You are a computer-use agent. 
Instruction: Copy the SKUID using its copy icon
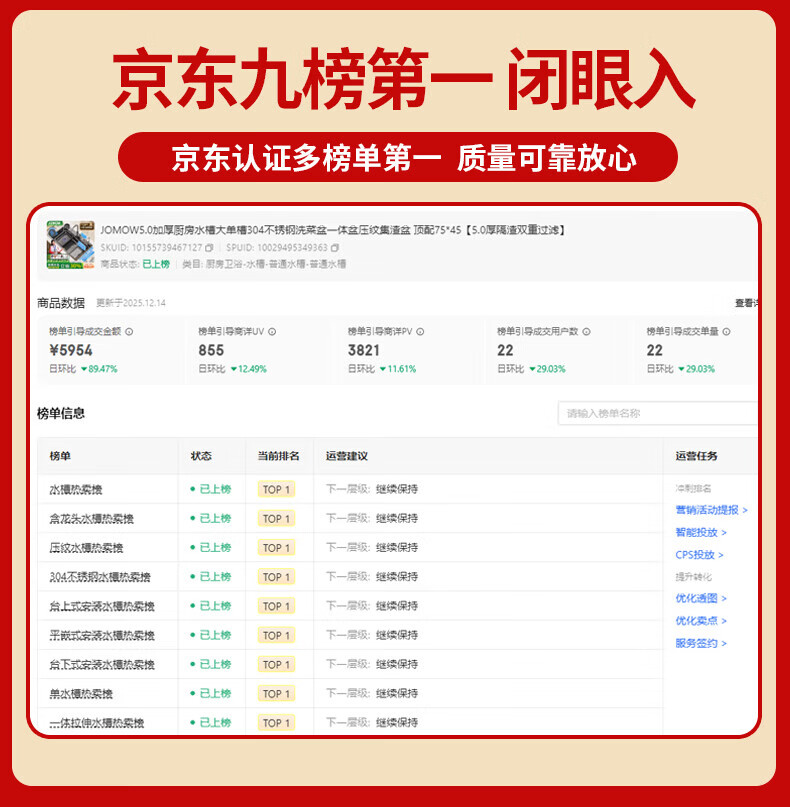[x=209, y=248]
